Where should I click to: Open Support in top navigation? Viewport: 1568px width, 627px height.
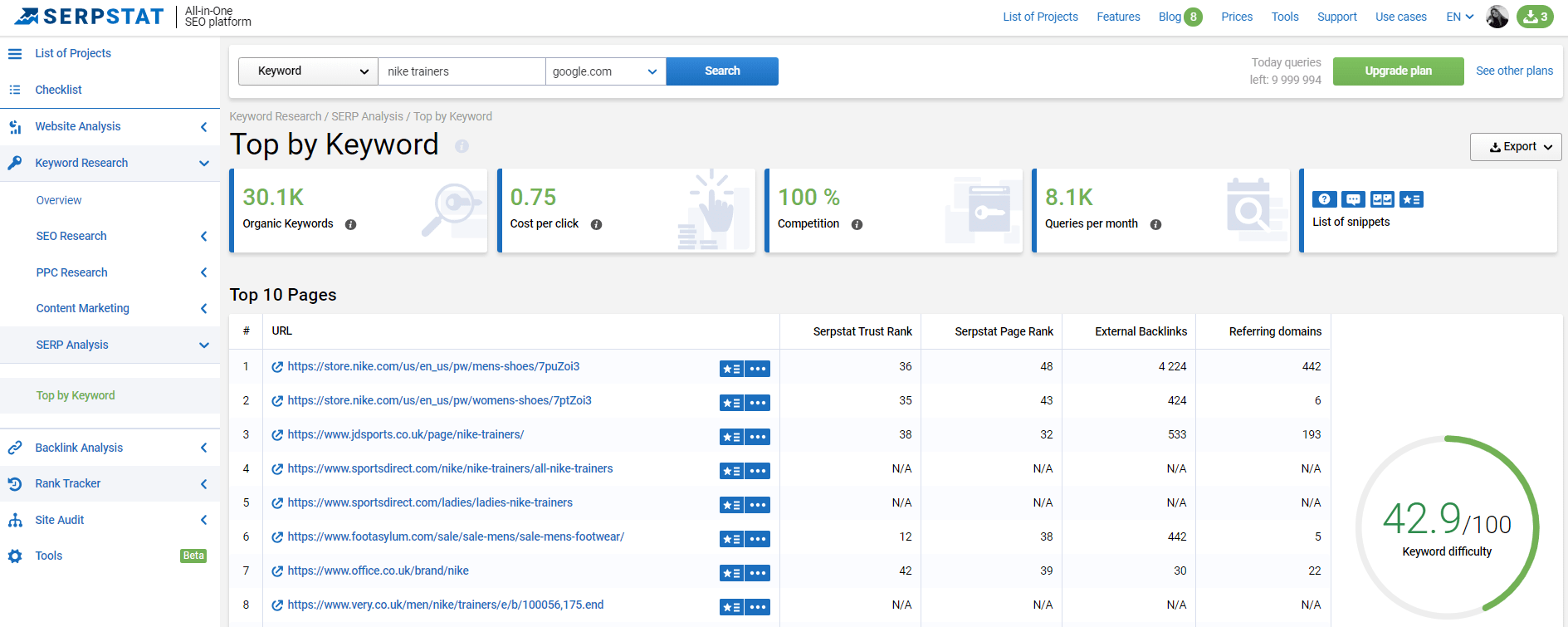(x=1336, y=17)
